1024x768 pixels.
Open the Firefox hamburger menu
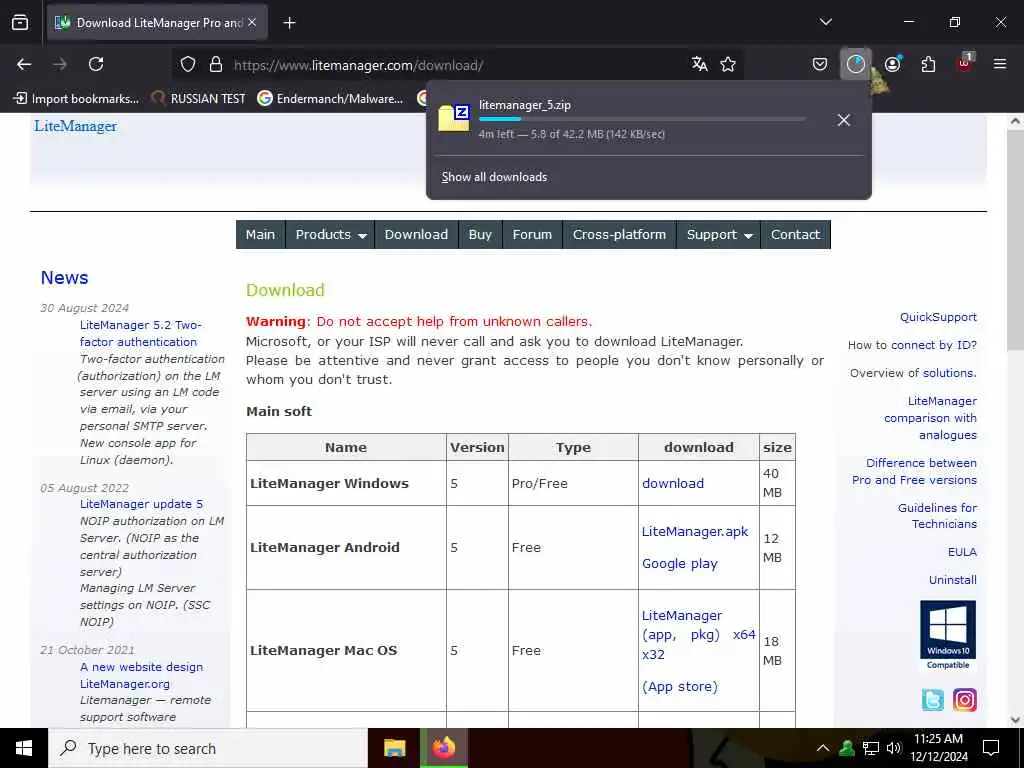pyautogui.click(x=1000, y=64)
